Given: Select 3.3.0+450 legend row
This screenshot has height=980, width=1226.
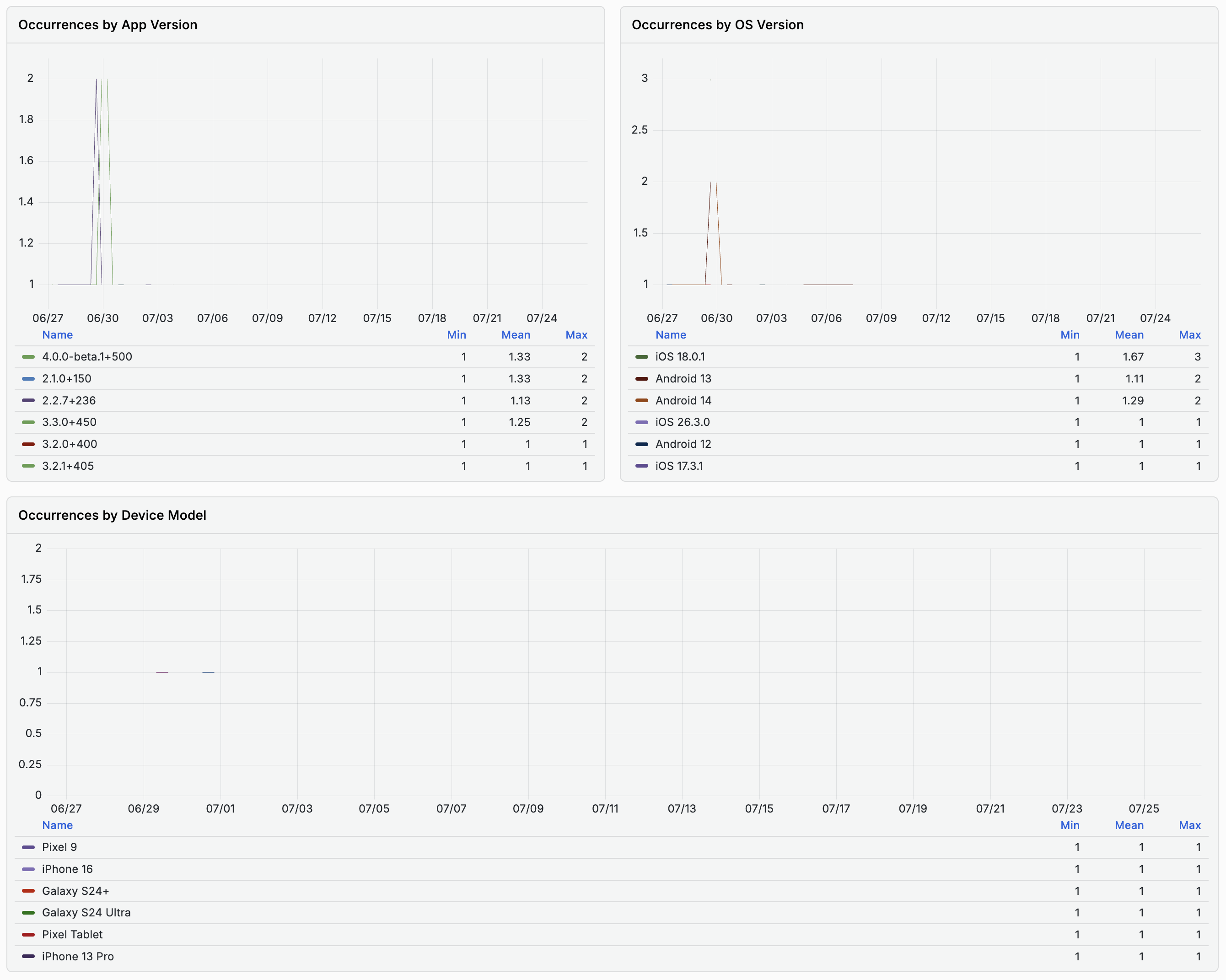Looking at the screenshot, I should tap(305, 422).
